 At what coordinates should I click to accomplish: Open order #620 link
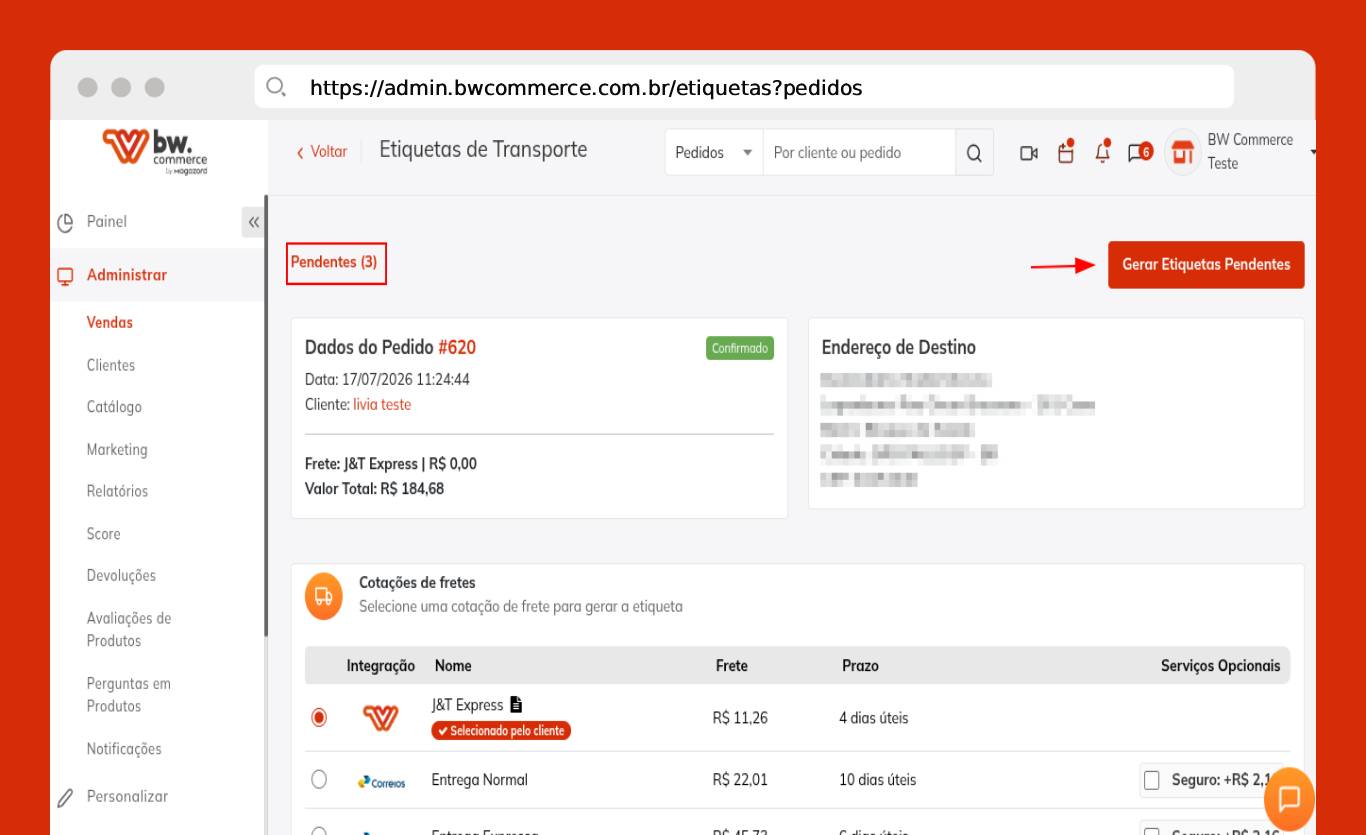click(457, 348)
